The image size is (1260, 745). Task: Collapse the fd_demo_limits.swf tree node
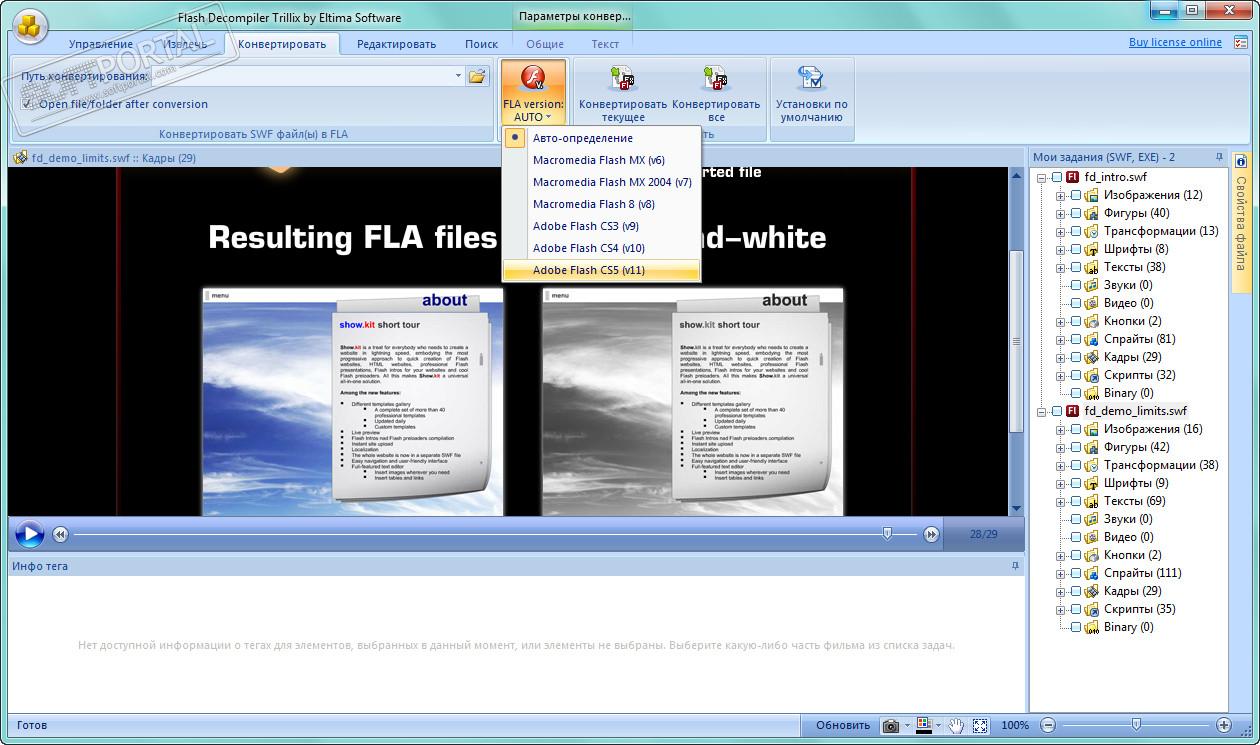[1042, 411]
